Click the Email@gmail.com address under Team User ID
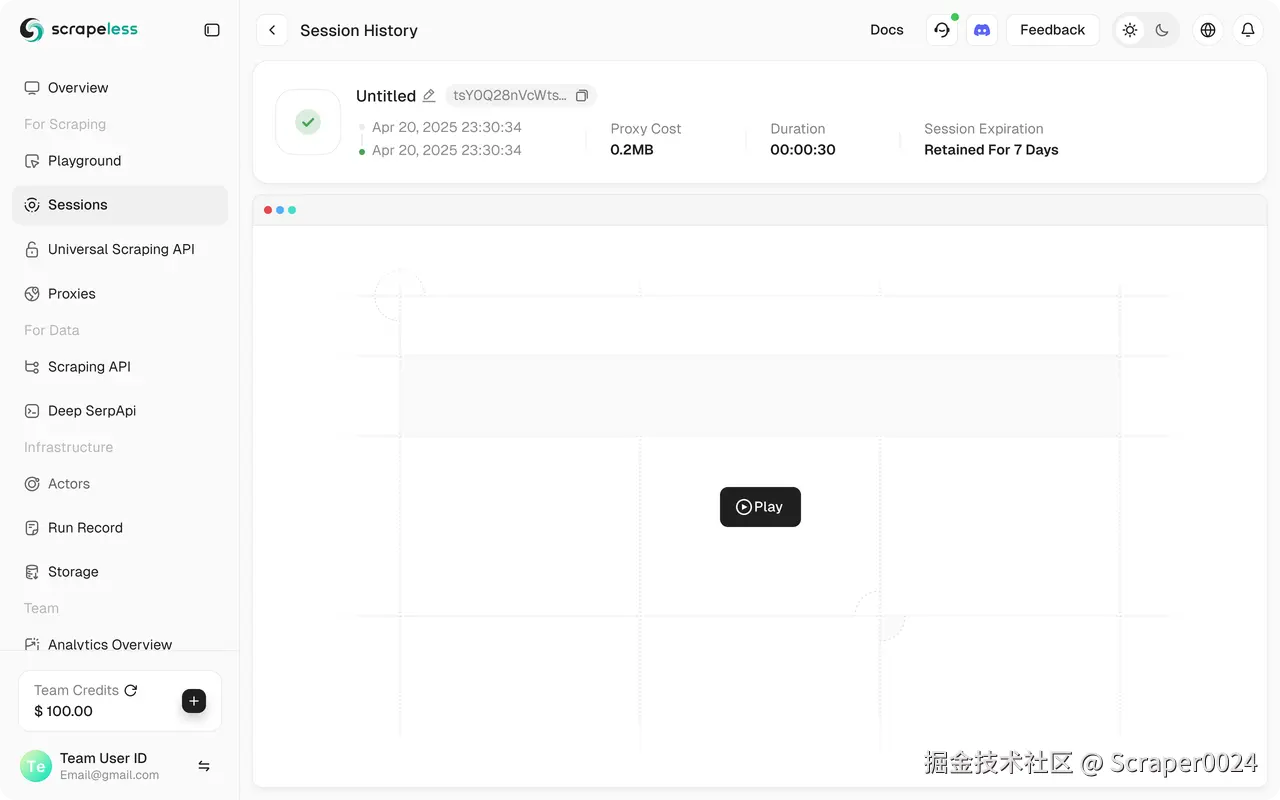 (109, 775)
